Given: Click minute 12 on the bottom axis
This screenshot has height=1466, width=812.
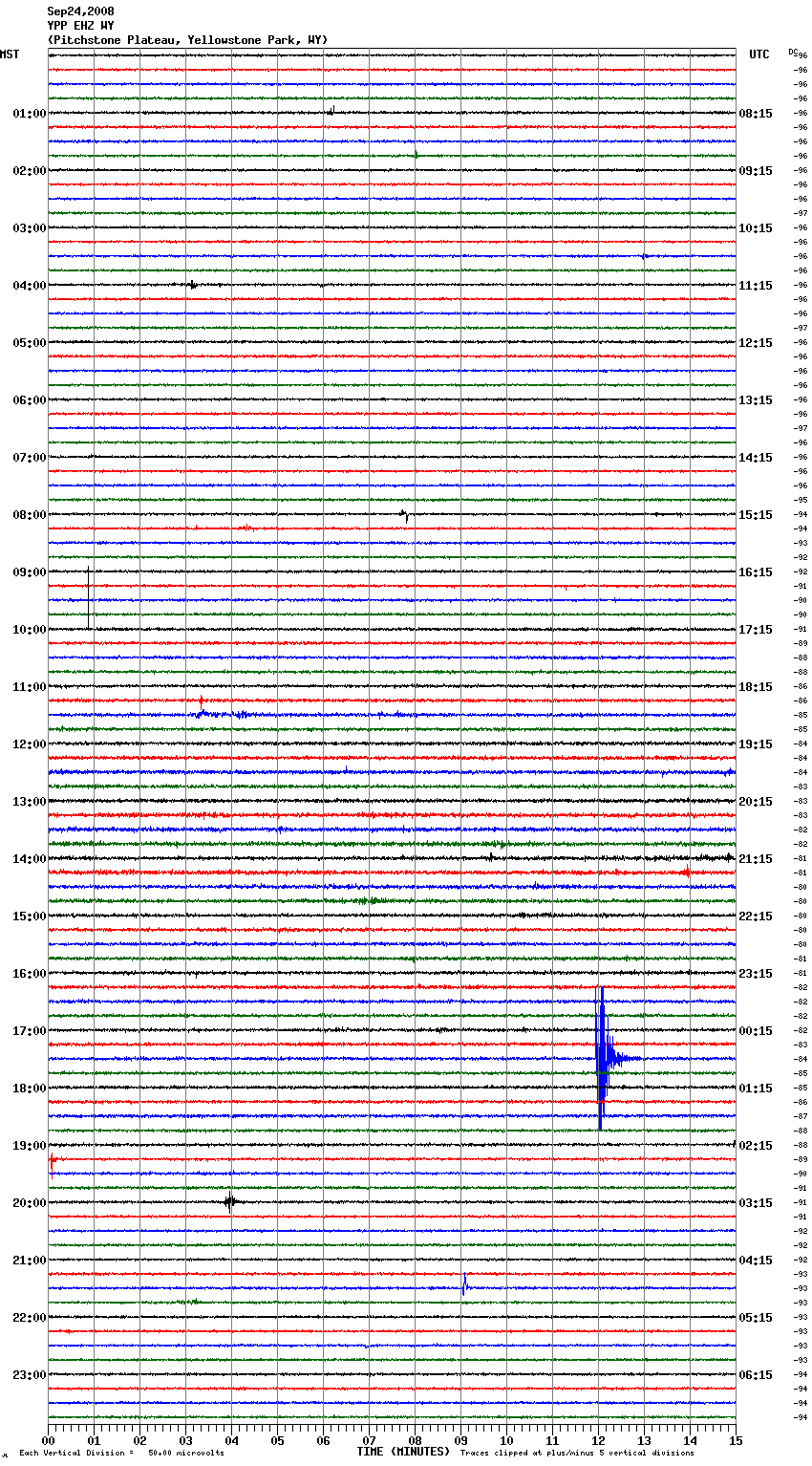Looking at the screenshot, I should tap(598, 1440).
